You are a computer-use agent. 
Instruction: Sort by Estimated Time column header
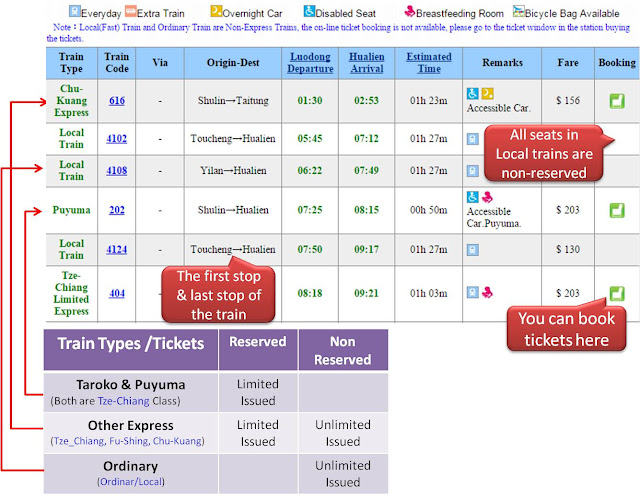(429, 63)
